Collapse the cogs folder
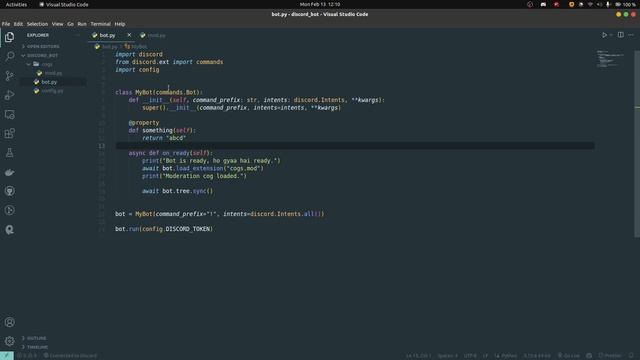 click(x=53, y=64)
